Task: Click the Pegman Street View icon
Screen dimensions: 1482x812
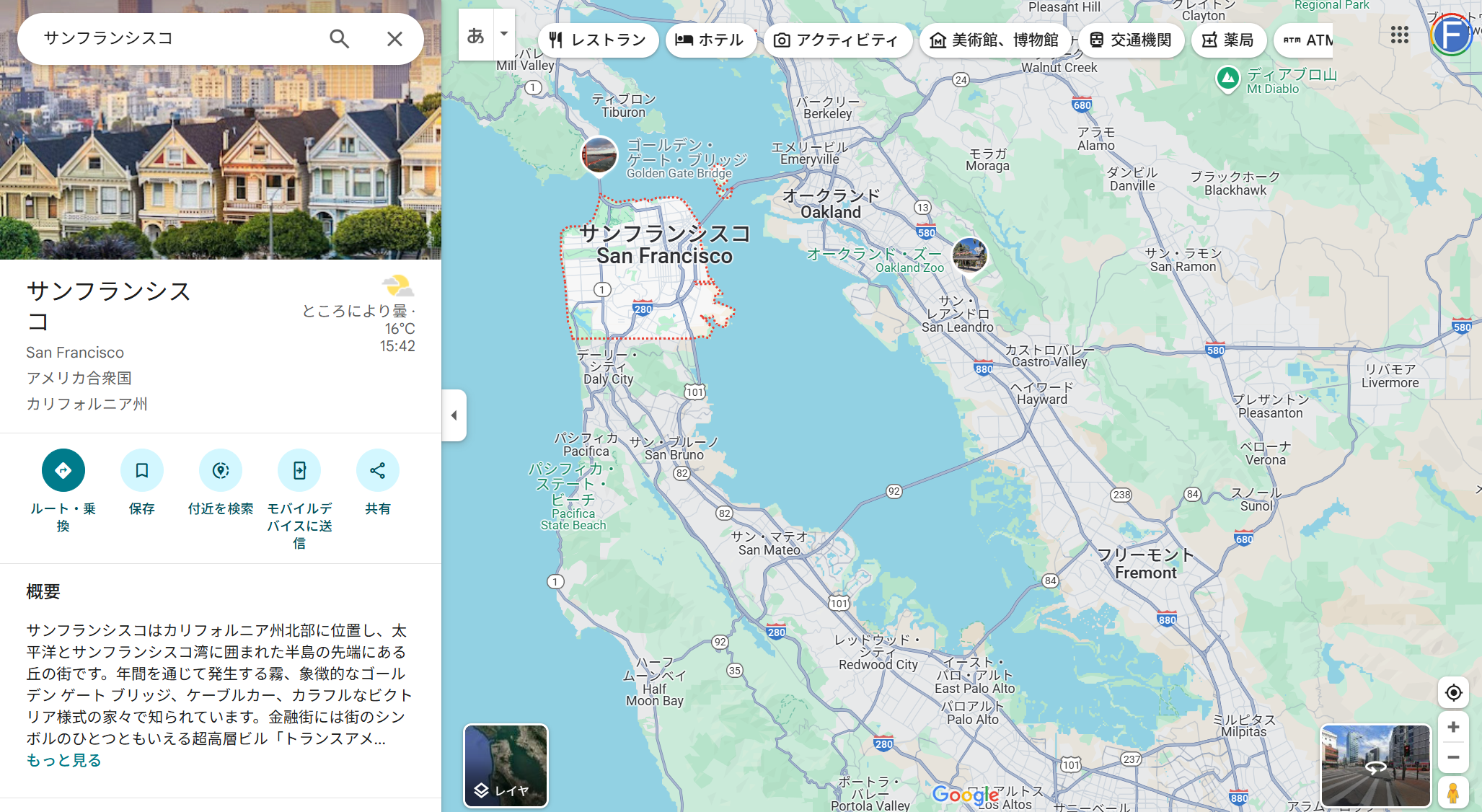Action: 1453,793
